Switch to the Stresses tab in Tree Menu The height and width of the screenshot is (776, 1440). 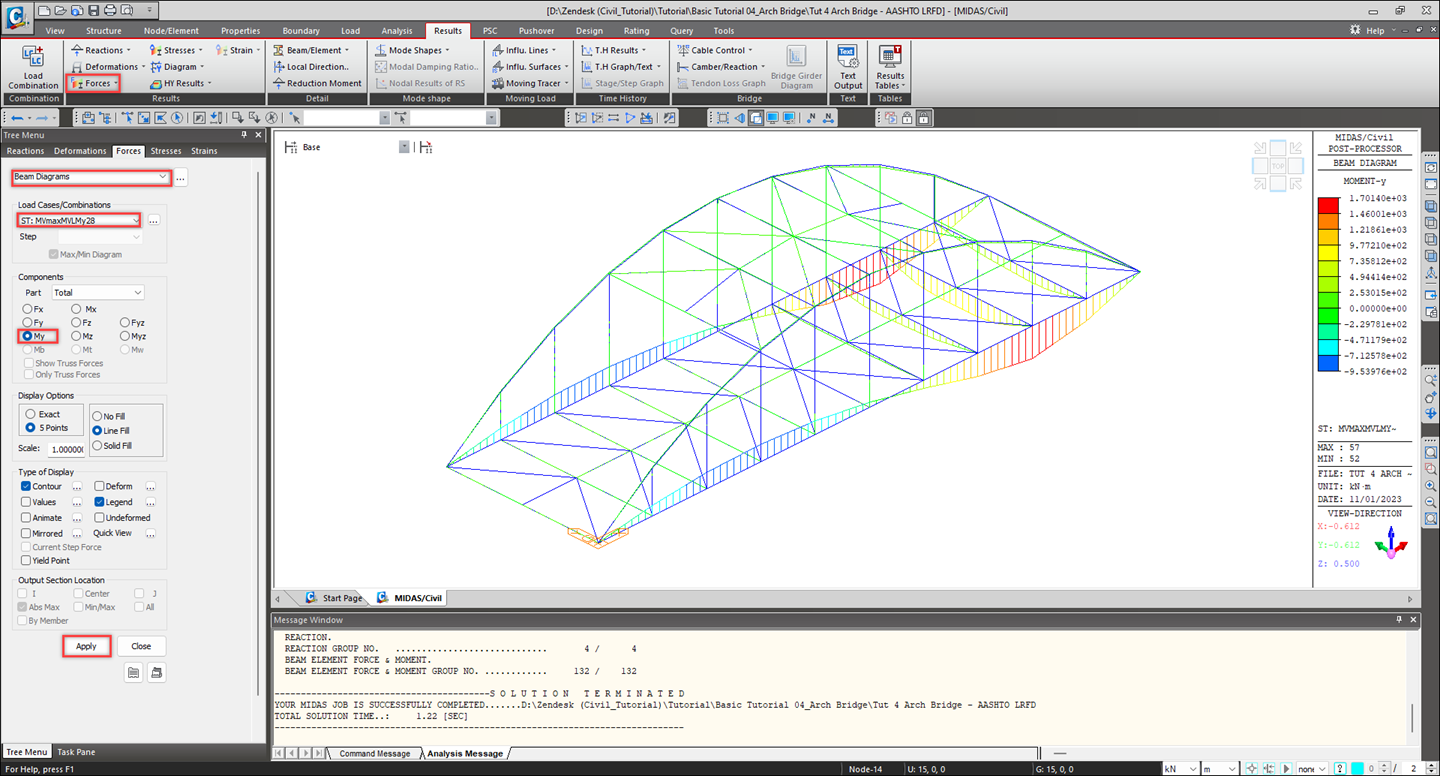(166, 151)
